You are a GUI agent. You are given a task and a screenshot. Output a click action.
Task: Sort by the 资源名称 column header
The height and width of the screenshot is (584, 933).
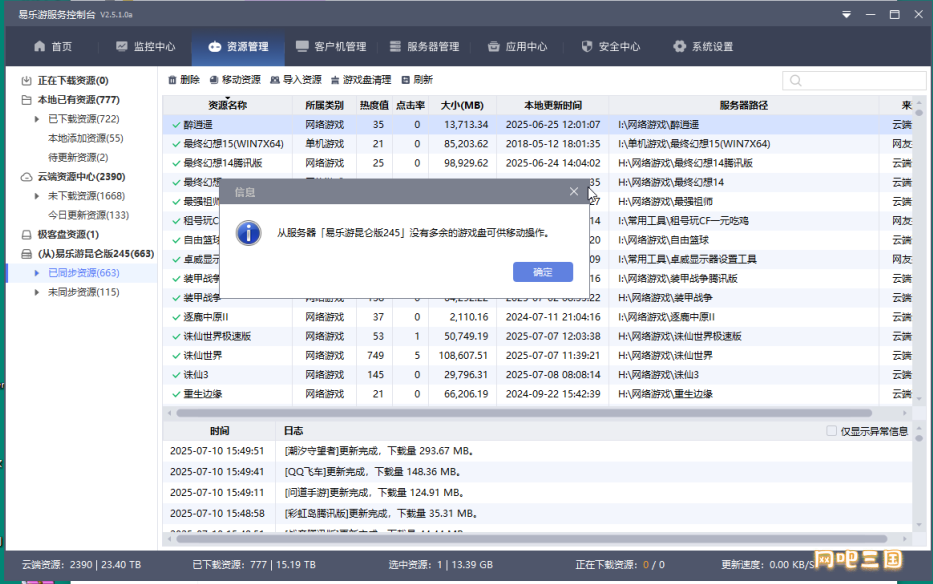click(x=227, y=105)
